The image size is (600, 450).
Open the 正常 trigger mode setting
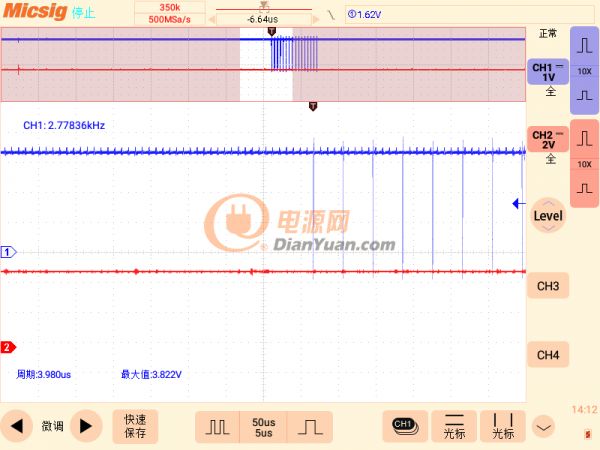(548, 34)
